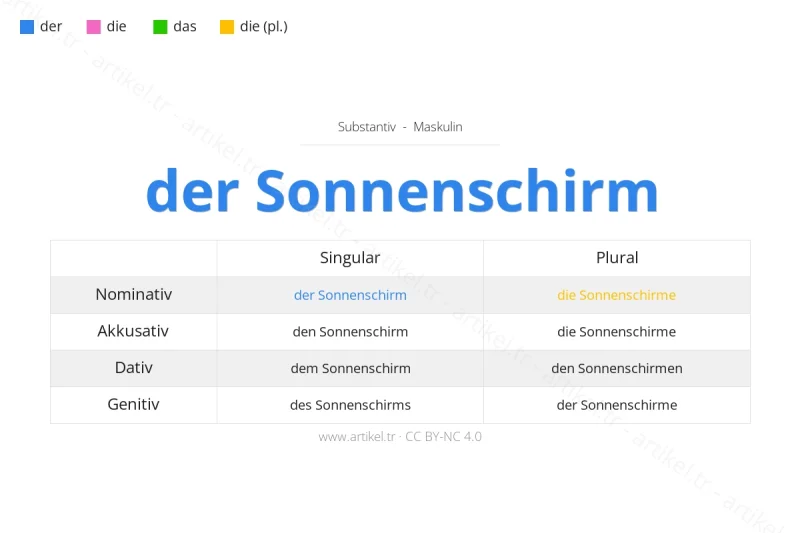Click the der Sonnenschirme genitive plural cell
Viewport: 800px width, 533px height.
(617, 405)
